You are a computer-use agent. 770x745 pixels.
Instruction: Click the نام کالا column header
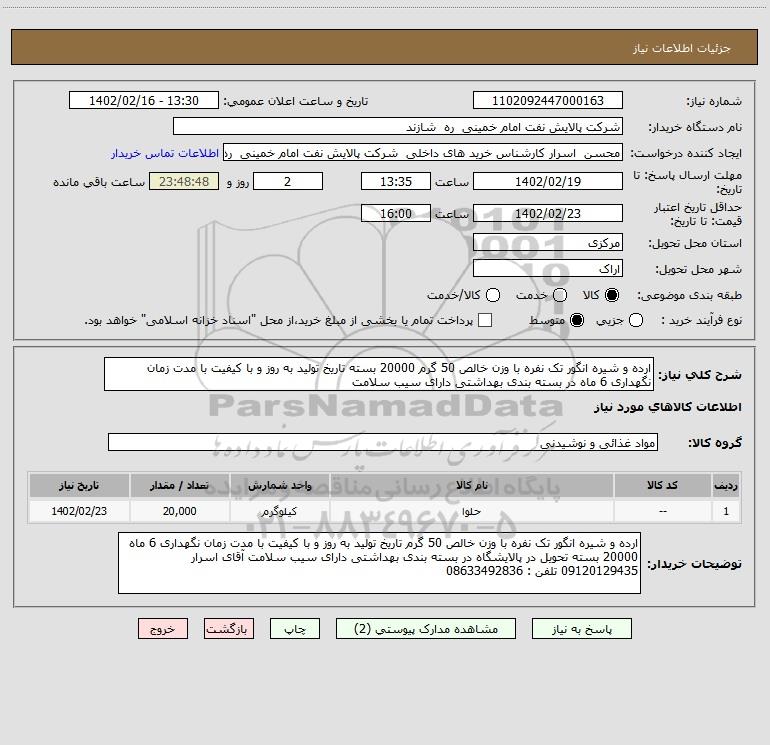[x=472, y=485]
